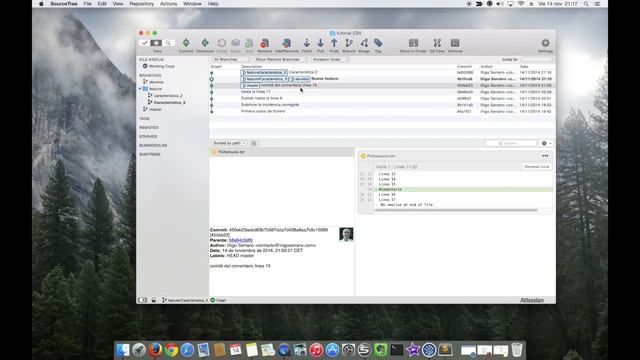Switch to Log view button
640x360 pixels.
point(156,43)
